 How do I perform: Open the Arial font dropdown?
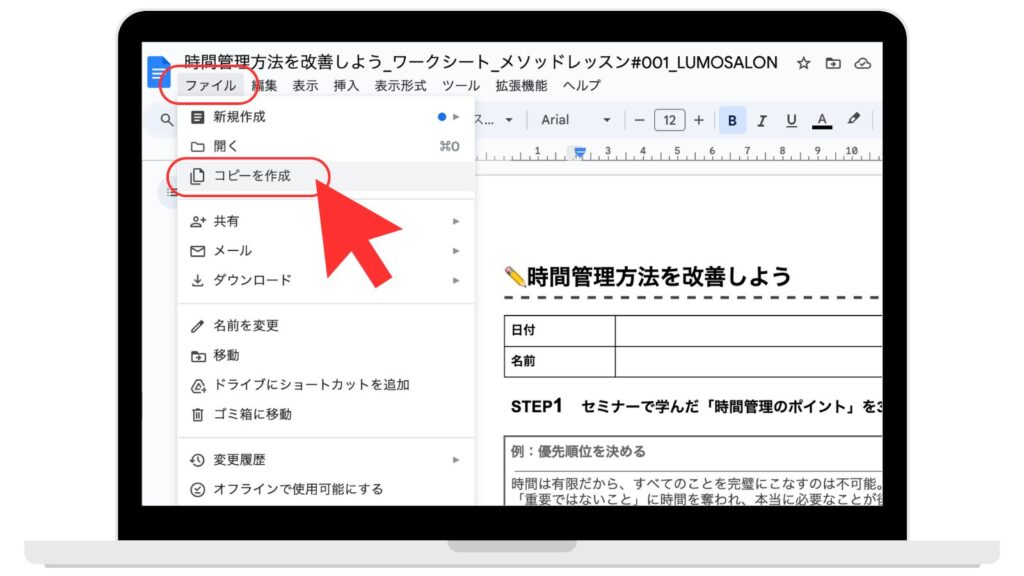[x=575, y=120]
